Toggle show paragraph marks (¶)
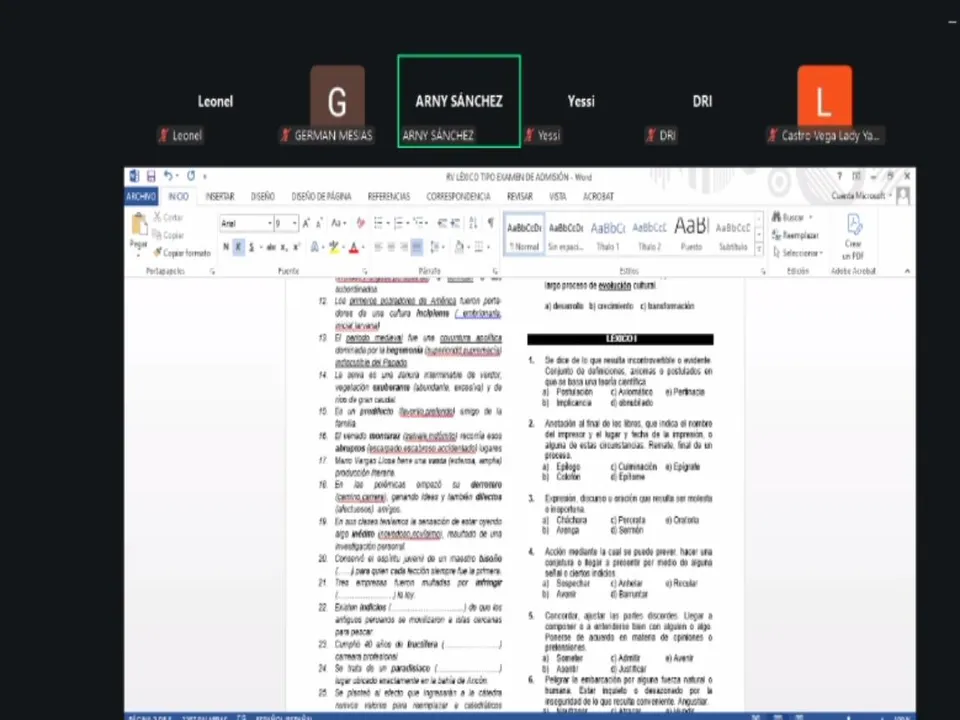Image resolution: width=960 pixels, height=720 pixels. click(x=490, y=223)
